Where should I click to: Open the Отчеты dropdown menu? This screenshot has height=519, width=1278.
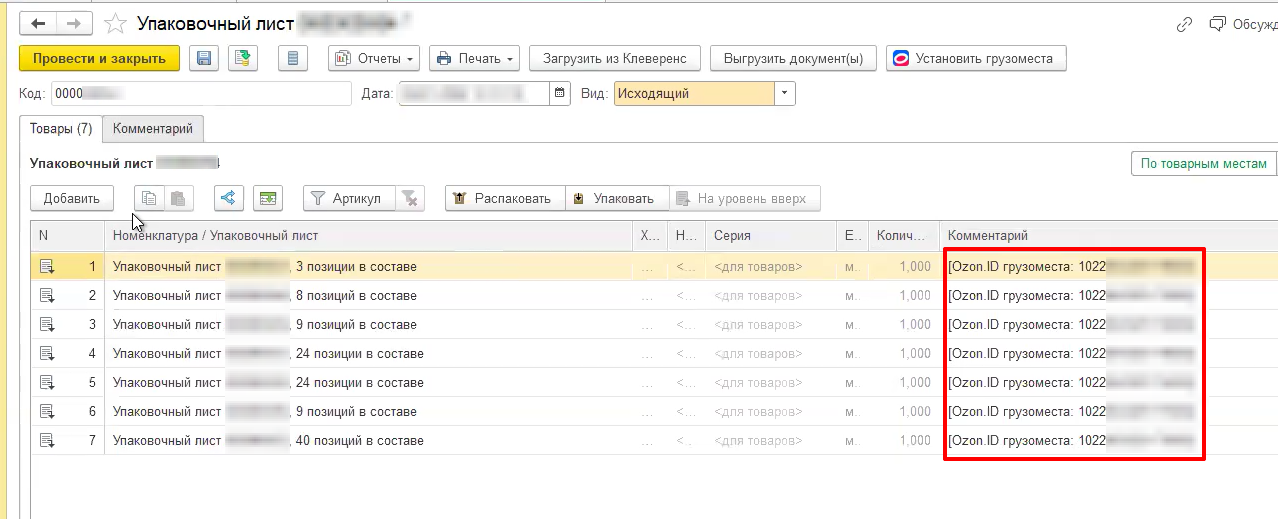point(373,58)
